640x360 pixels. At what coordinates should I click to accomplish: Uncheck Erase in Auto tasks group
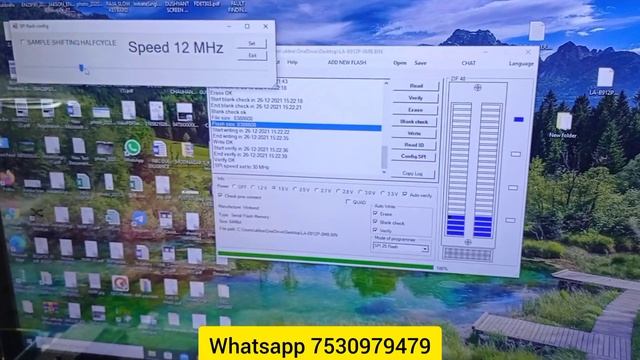[375, 213]
